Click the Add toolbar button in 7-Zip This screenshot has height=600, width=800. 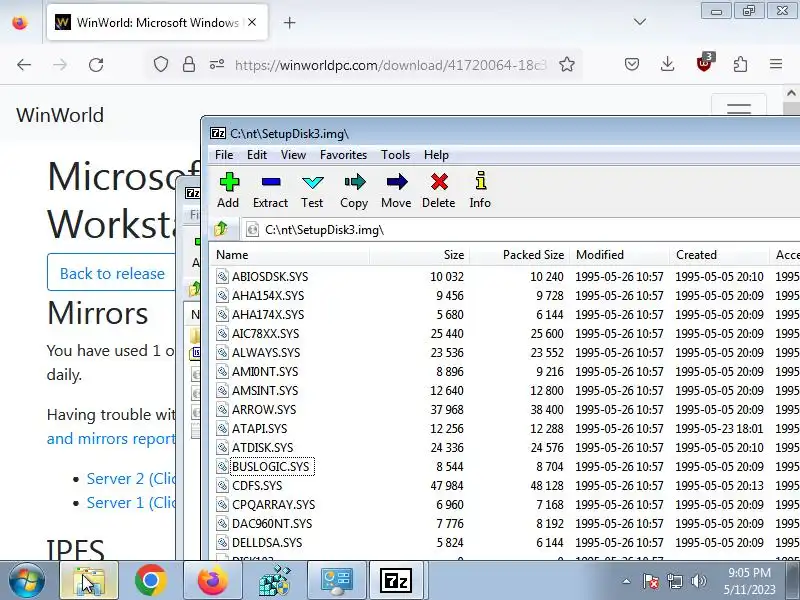[x=228, y=190]
